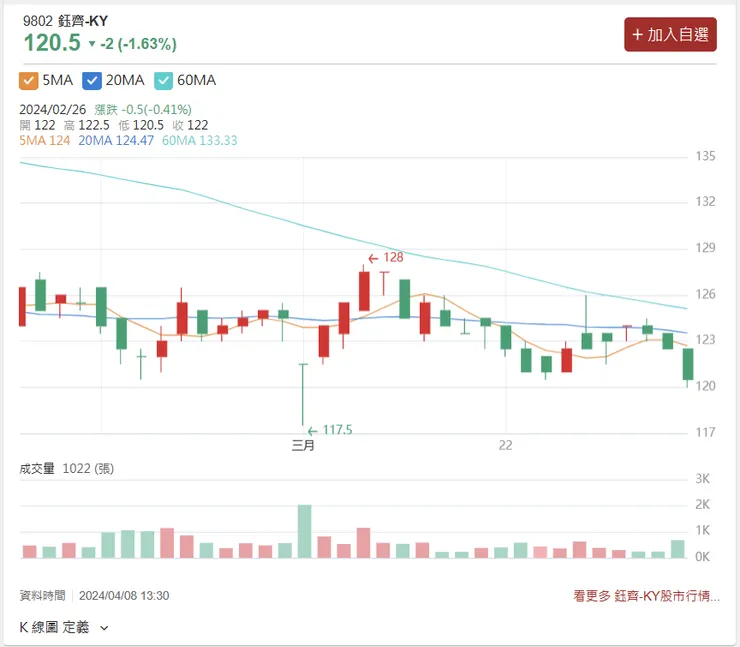This screenshot has height=647, width=740.
Task: Click the 60MA 133.33 legend value
Action: pos(199,141)
